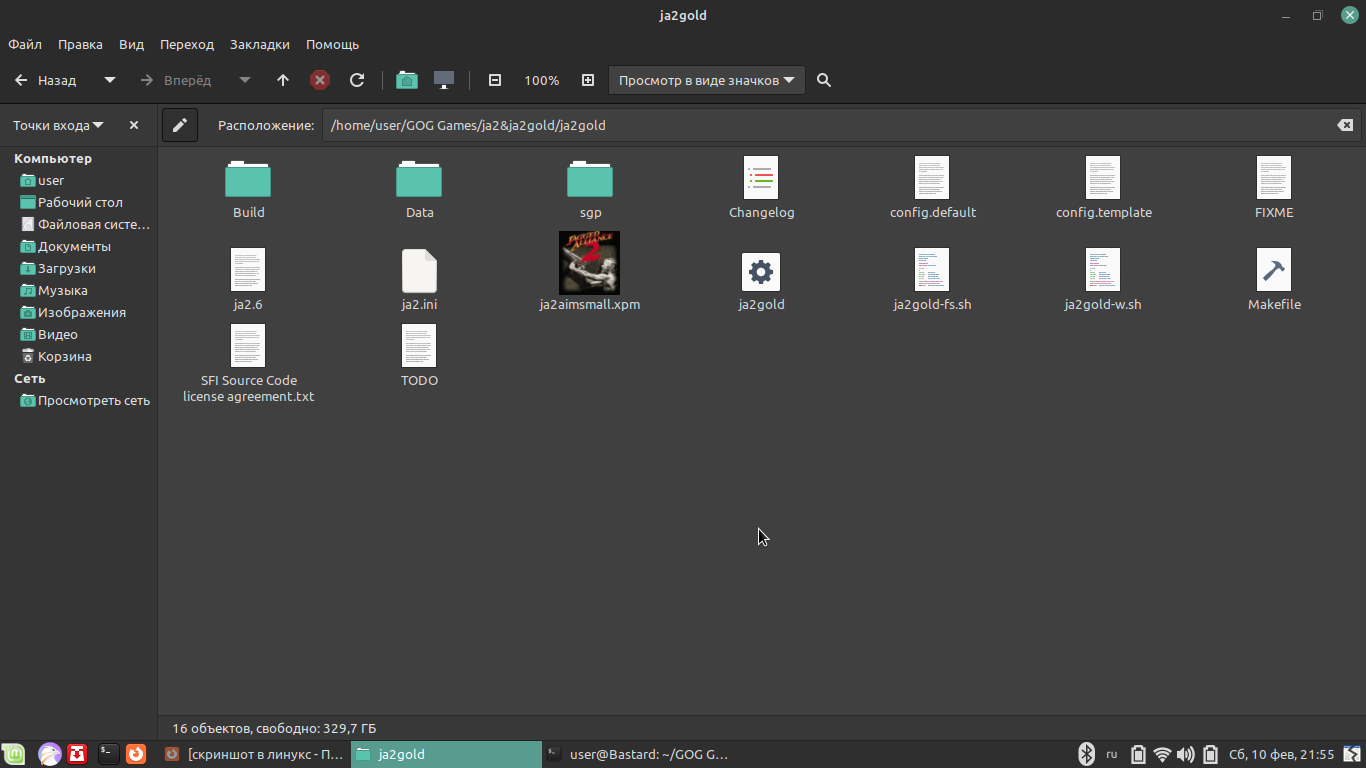Expand the Back history dropdown arrow
This screenshot has height=768, width=1366.
[110, 80]
